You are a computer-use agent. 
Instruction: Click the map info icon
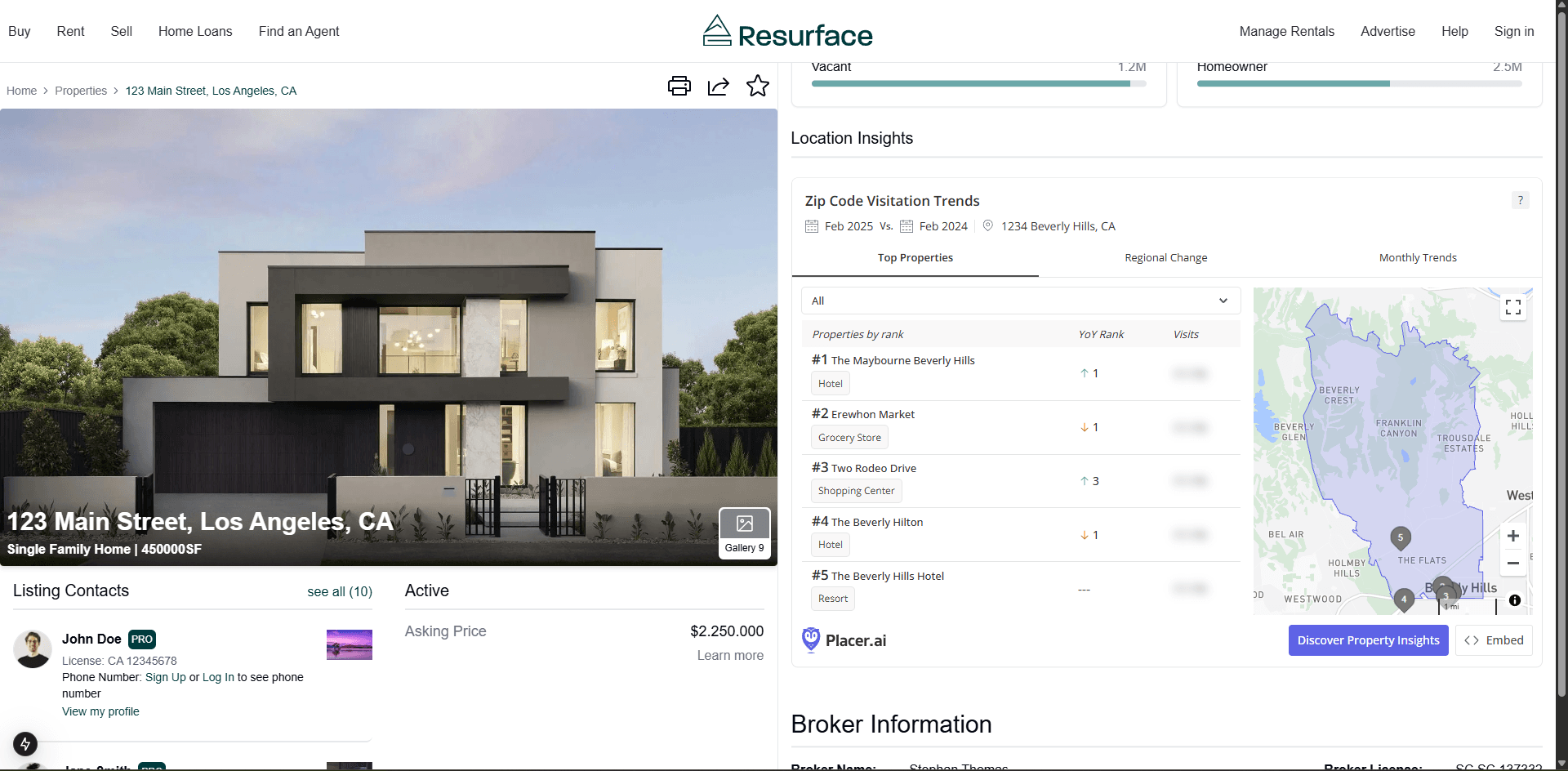click(x=1514, y=600)
